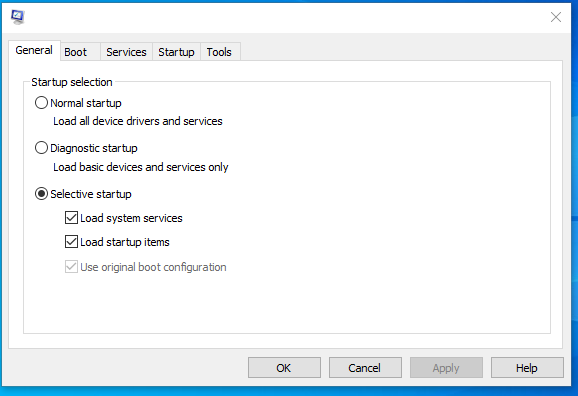Open the Startup tab
The image size is (578, 396).
point(176,52)
